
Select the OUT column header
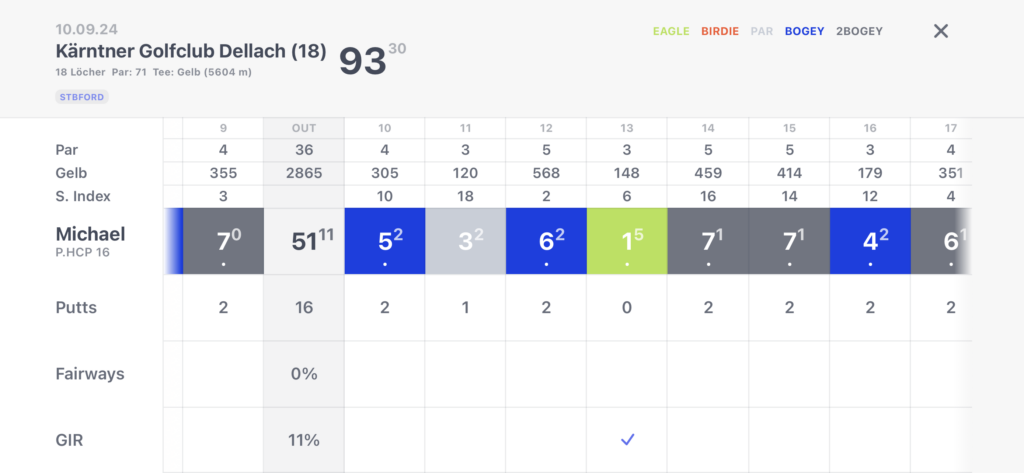coord(304,128)
